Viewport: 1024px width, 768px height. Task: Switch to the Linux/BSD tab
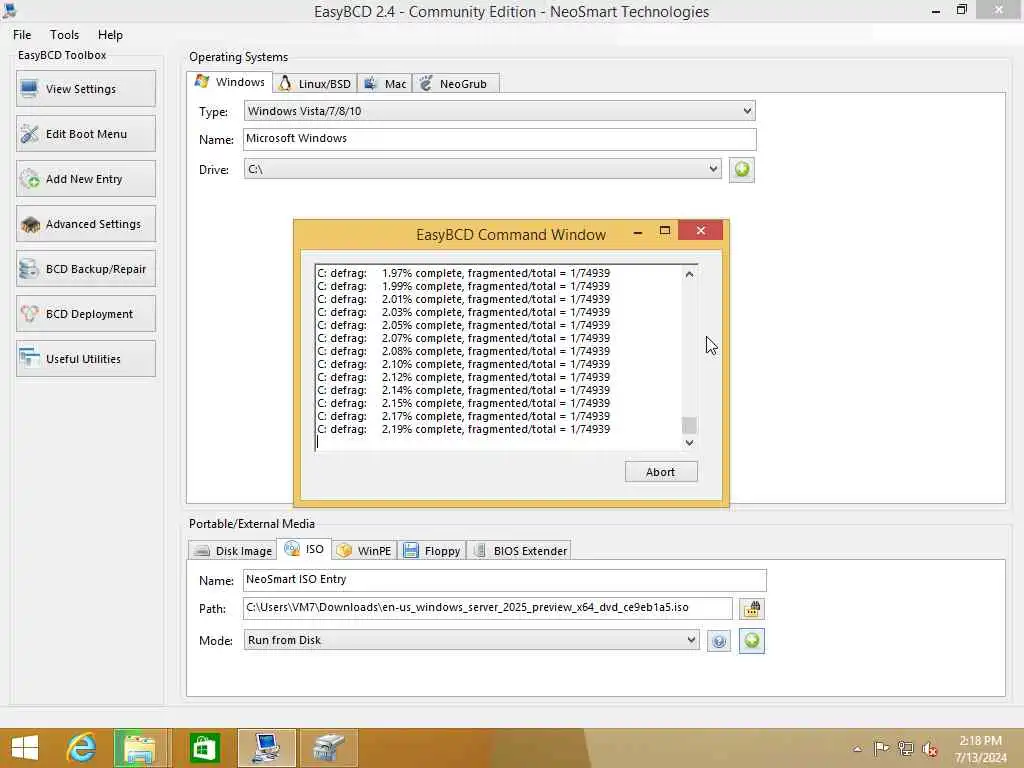pos(315,84)
